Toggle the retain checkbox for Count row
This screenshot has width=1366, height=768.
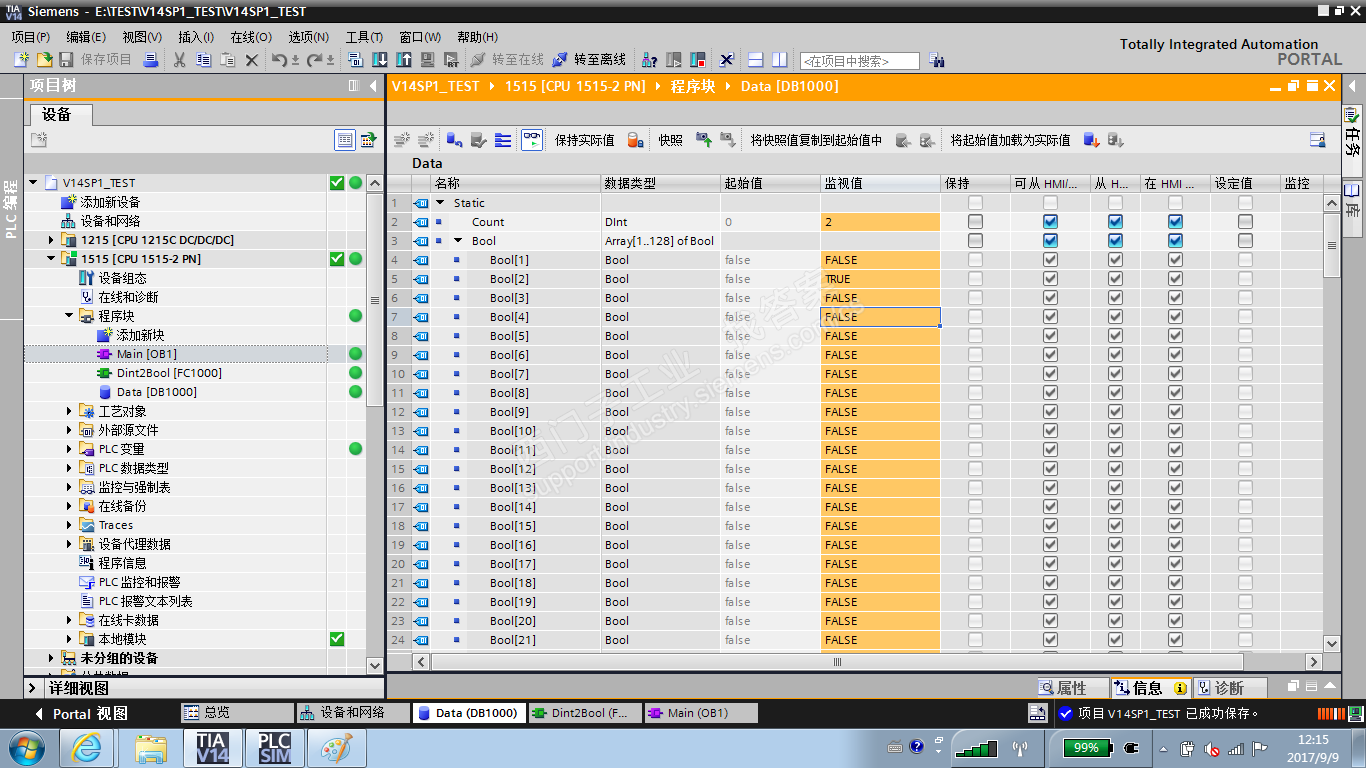click(975, 222)
